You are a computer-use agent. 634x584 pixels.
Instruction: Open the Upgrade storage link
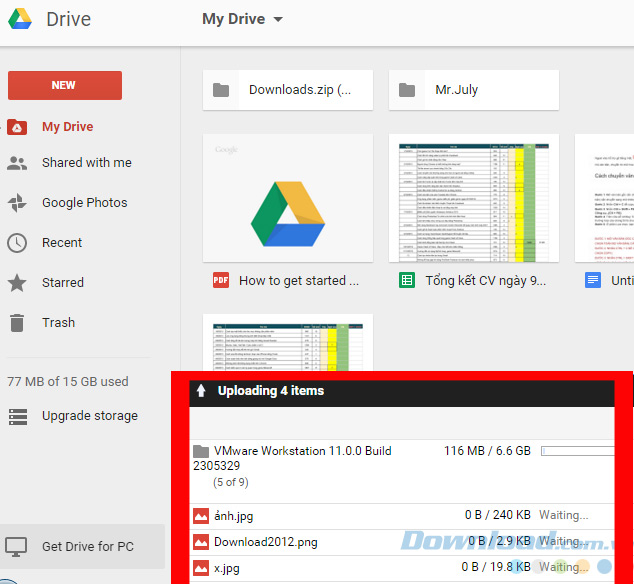point(90,416)
